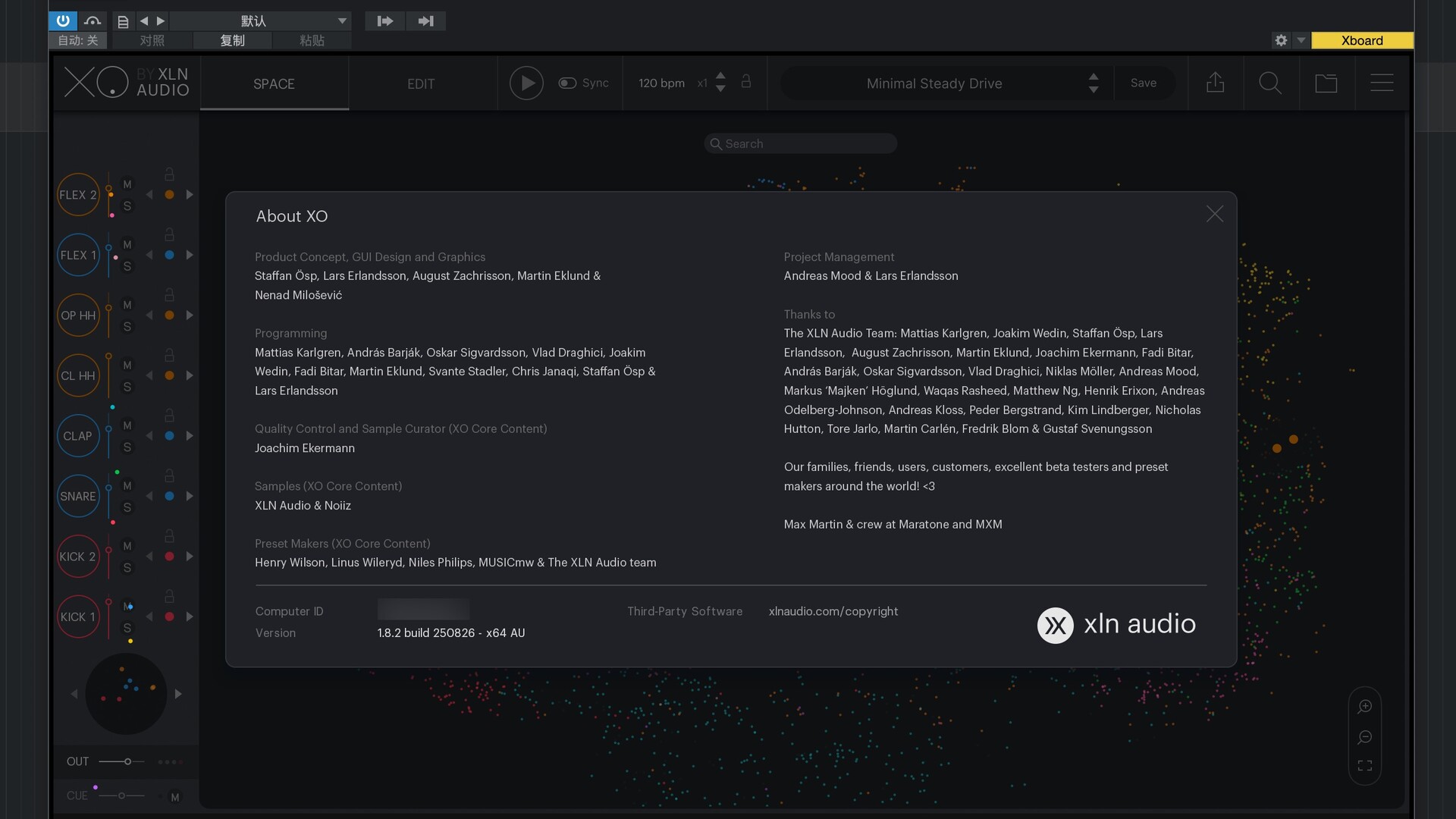Mute the OP HH channel
The height and width of the screenshot is (819, 1456).
[127, 305]
